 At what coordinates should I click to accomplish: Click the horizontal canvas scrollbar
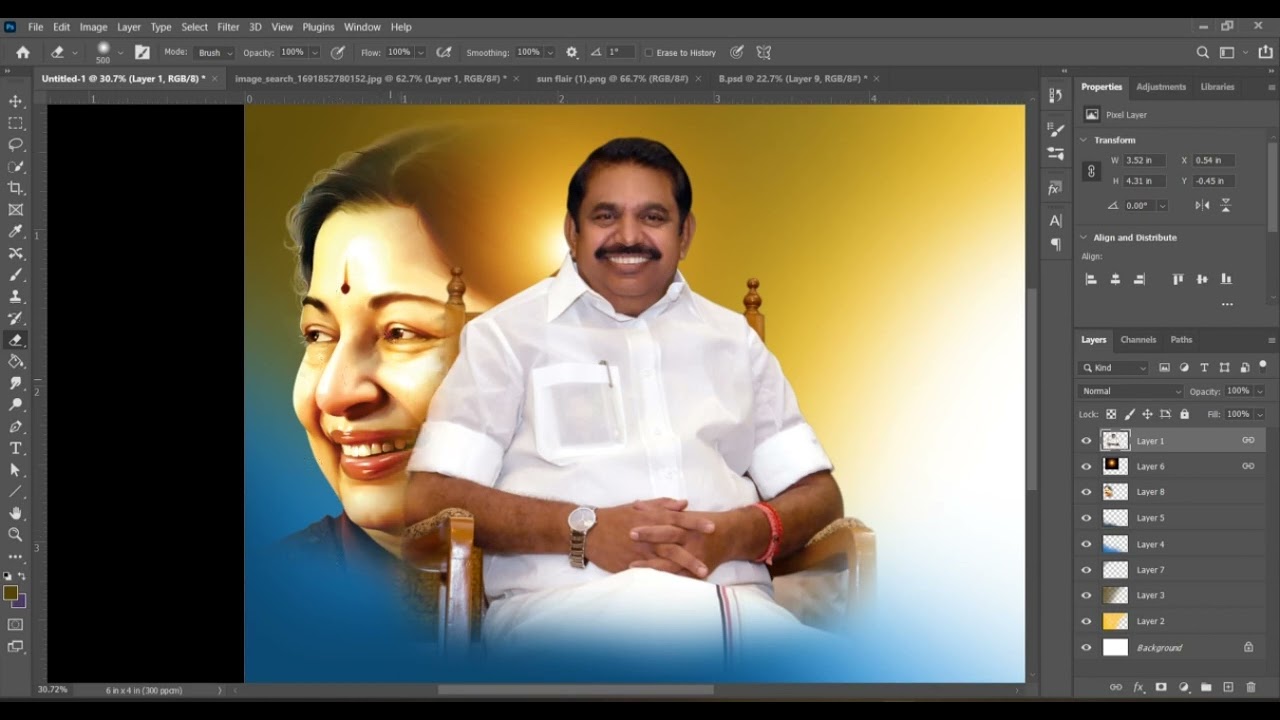(x=576, y=690)
